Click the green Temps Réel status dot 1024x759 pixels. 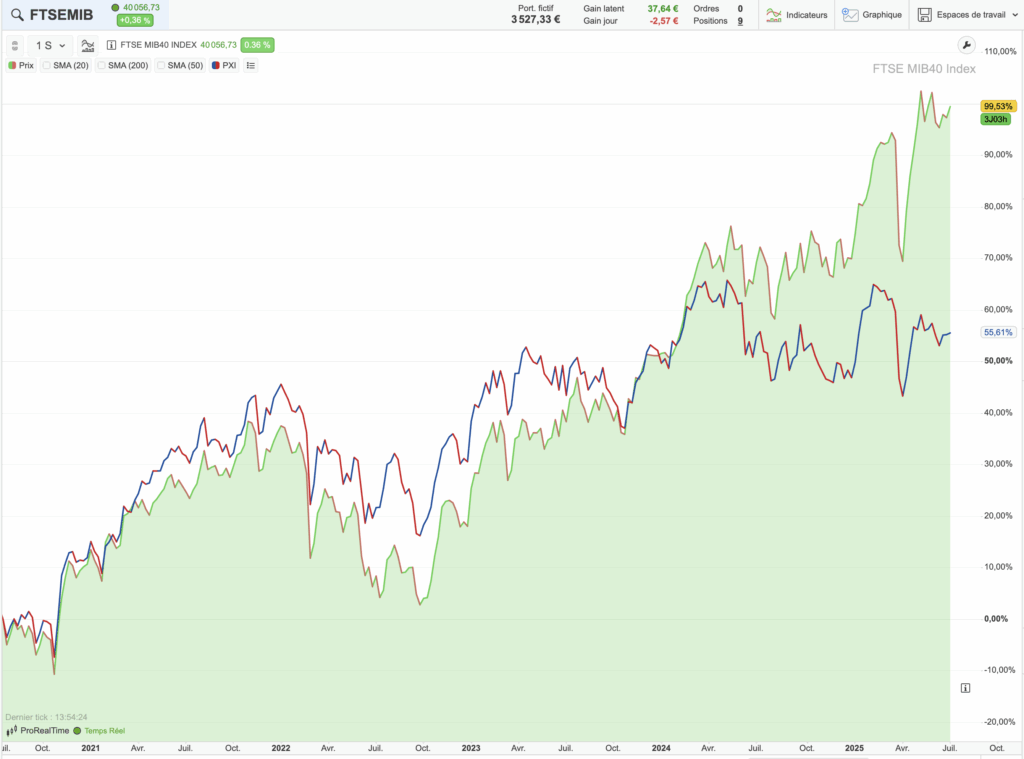77,731
